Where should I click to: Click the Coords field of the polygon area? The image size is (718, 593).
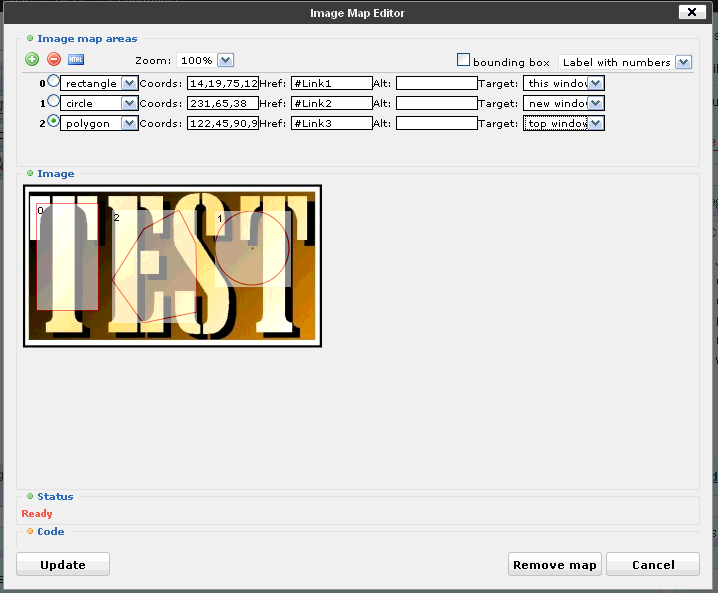223,123
